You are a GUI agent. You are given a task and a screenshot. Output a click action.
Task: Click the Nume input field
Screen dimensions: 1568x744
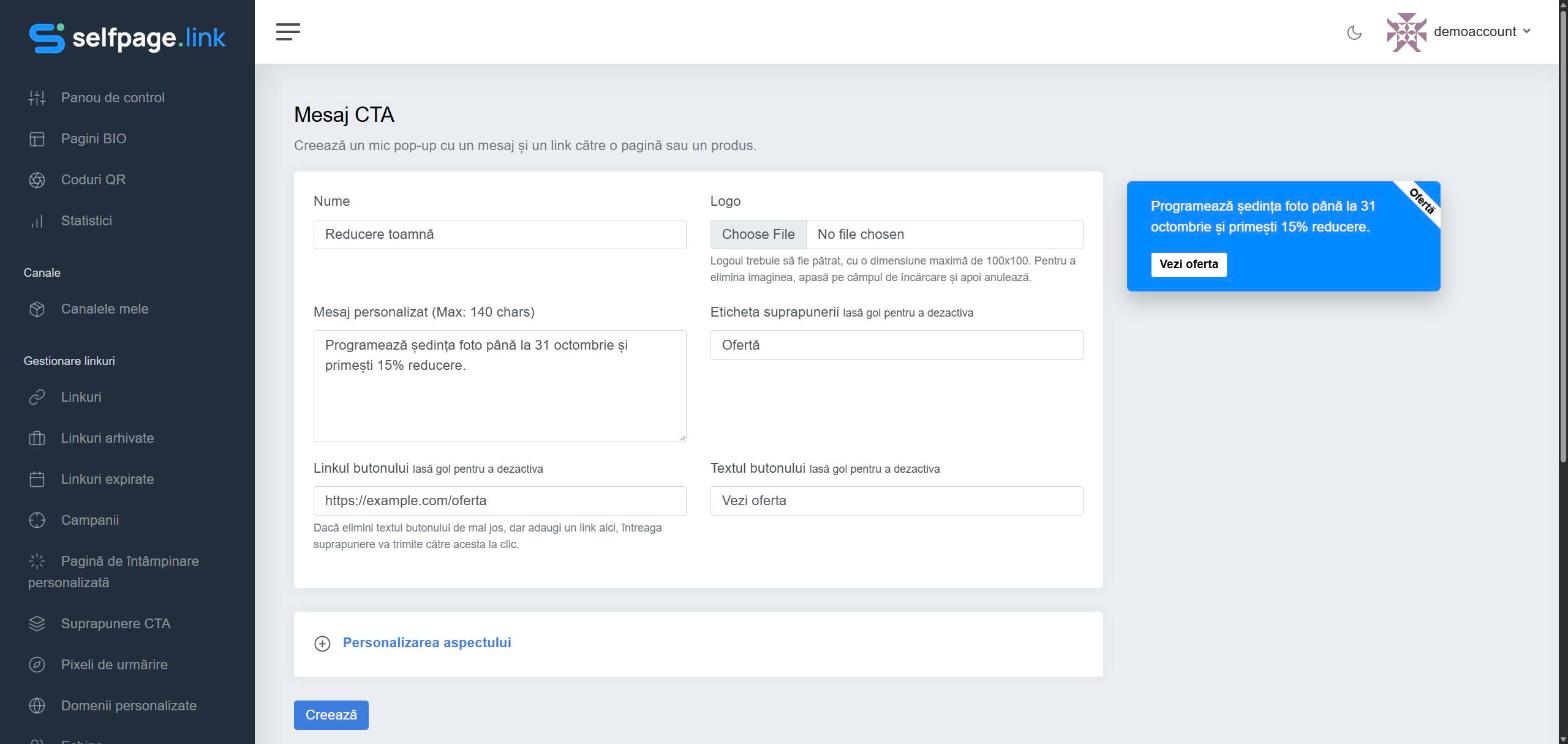tap(500, 234)
